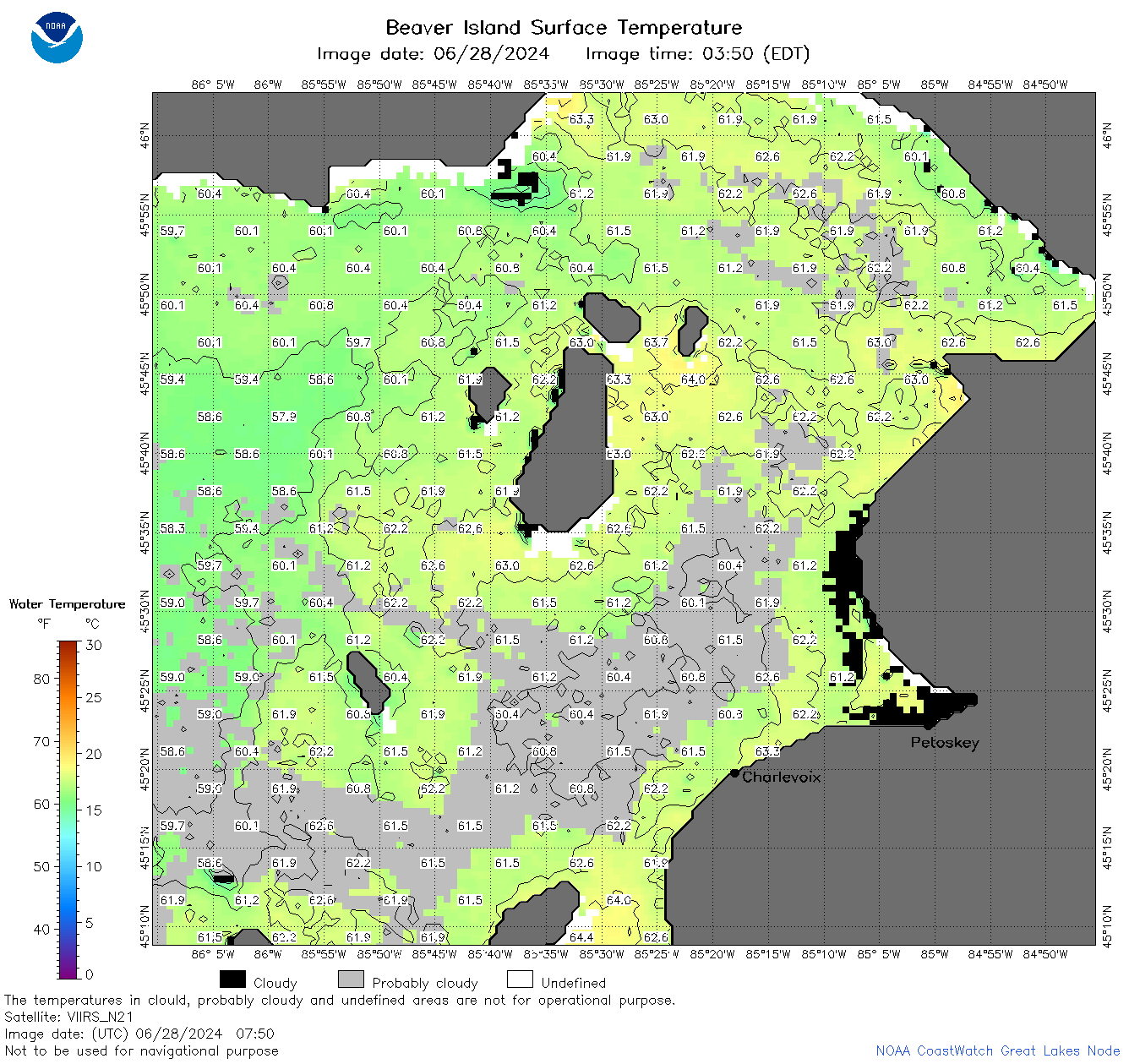This screenshot has width=1129, height=1064.
Task: Click the '0' Celsius scale value
Action: (90, 974)
